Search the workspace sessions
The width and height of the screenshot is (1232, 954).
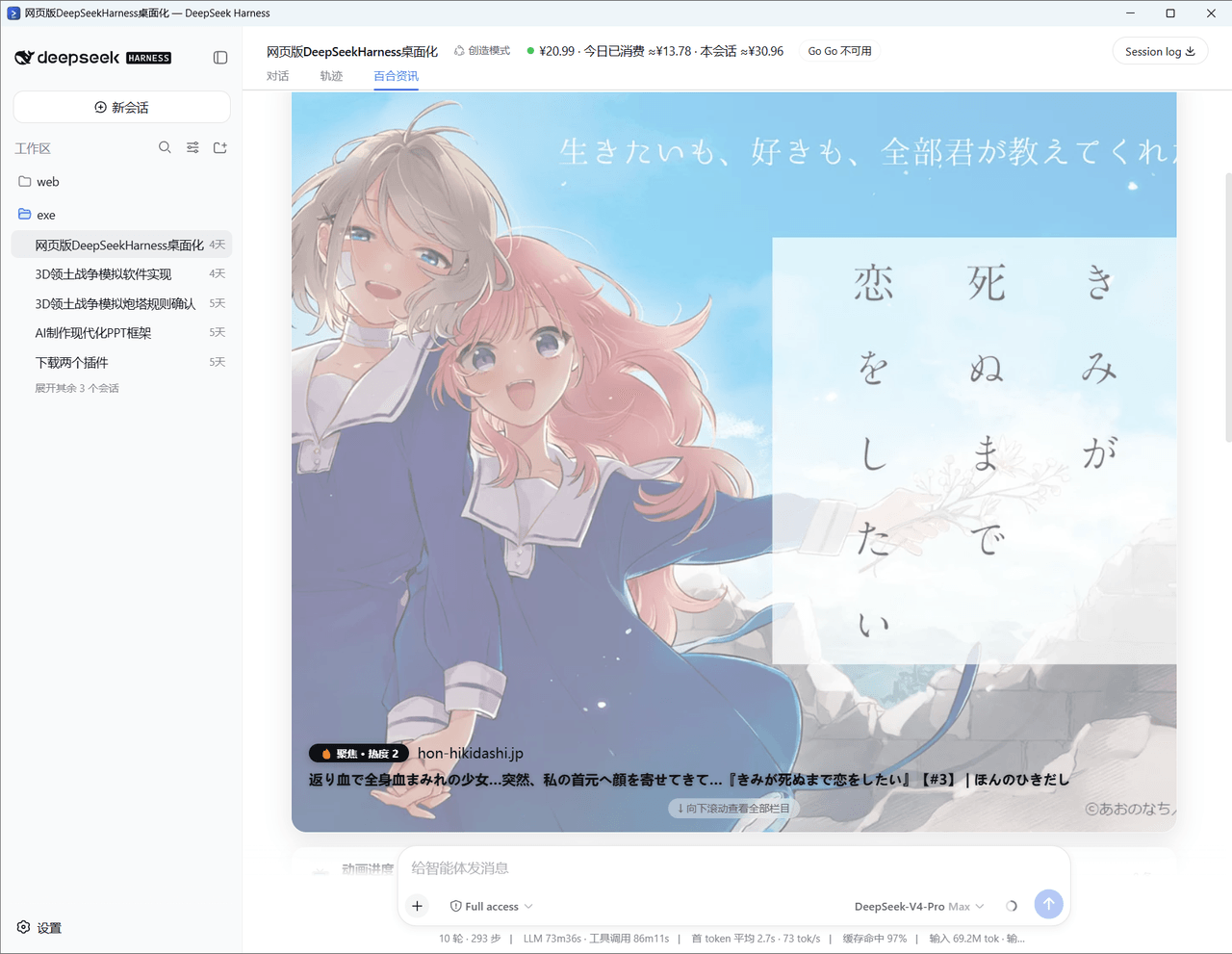[x=165, y=147]
